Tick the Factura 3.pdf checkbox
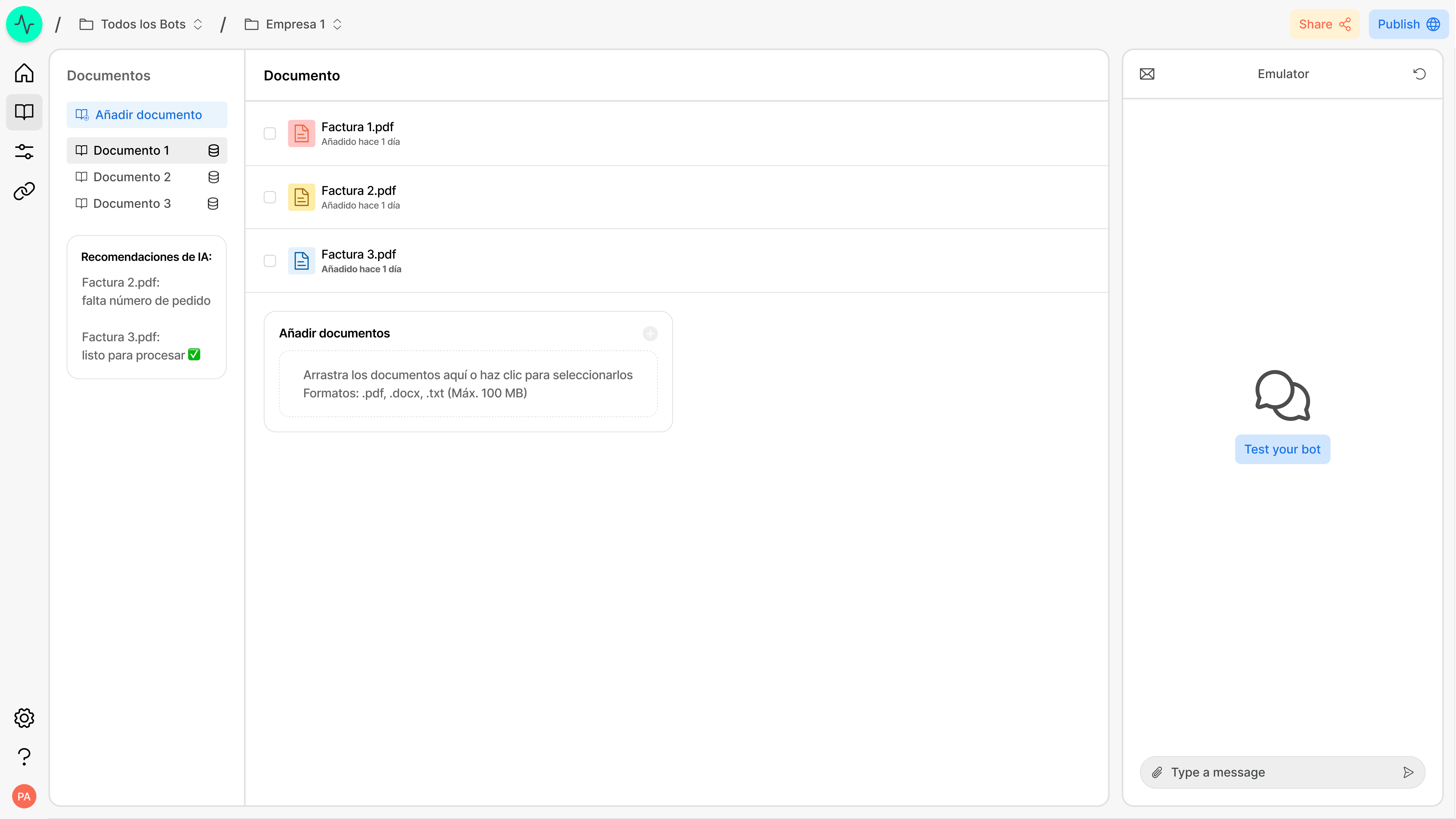This screenshot has height=819, width=1456. point(270,261)
